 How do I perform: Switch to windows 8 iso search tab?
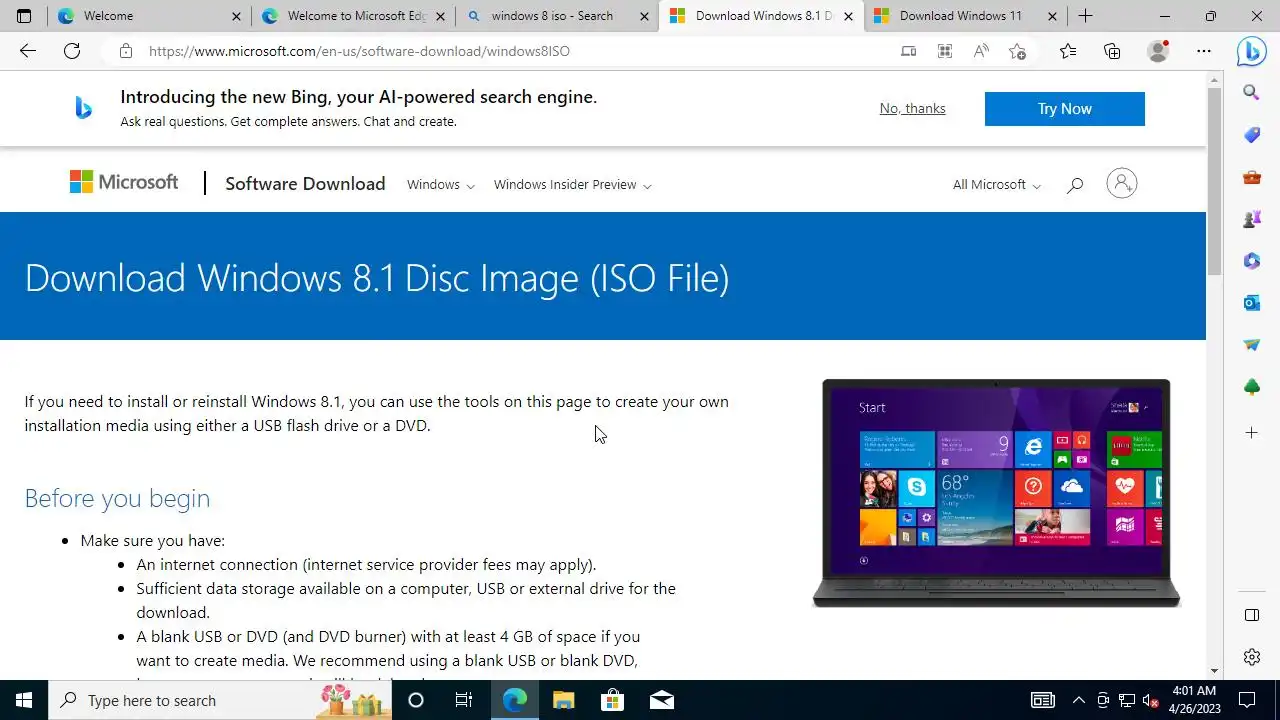pos(557,16)
